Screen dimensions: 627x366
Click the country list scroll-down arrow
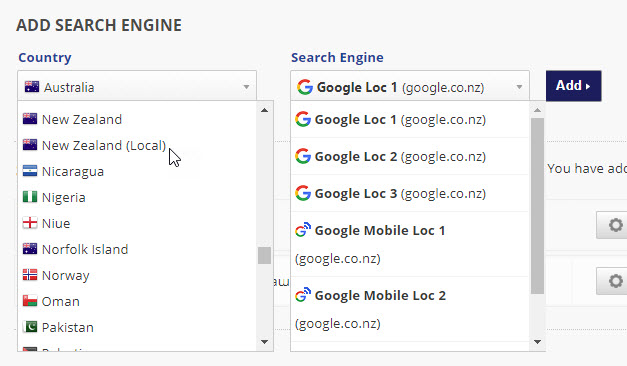pos(264,342)
